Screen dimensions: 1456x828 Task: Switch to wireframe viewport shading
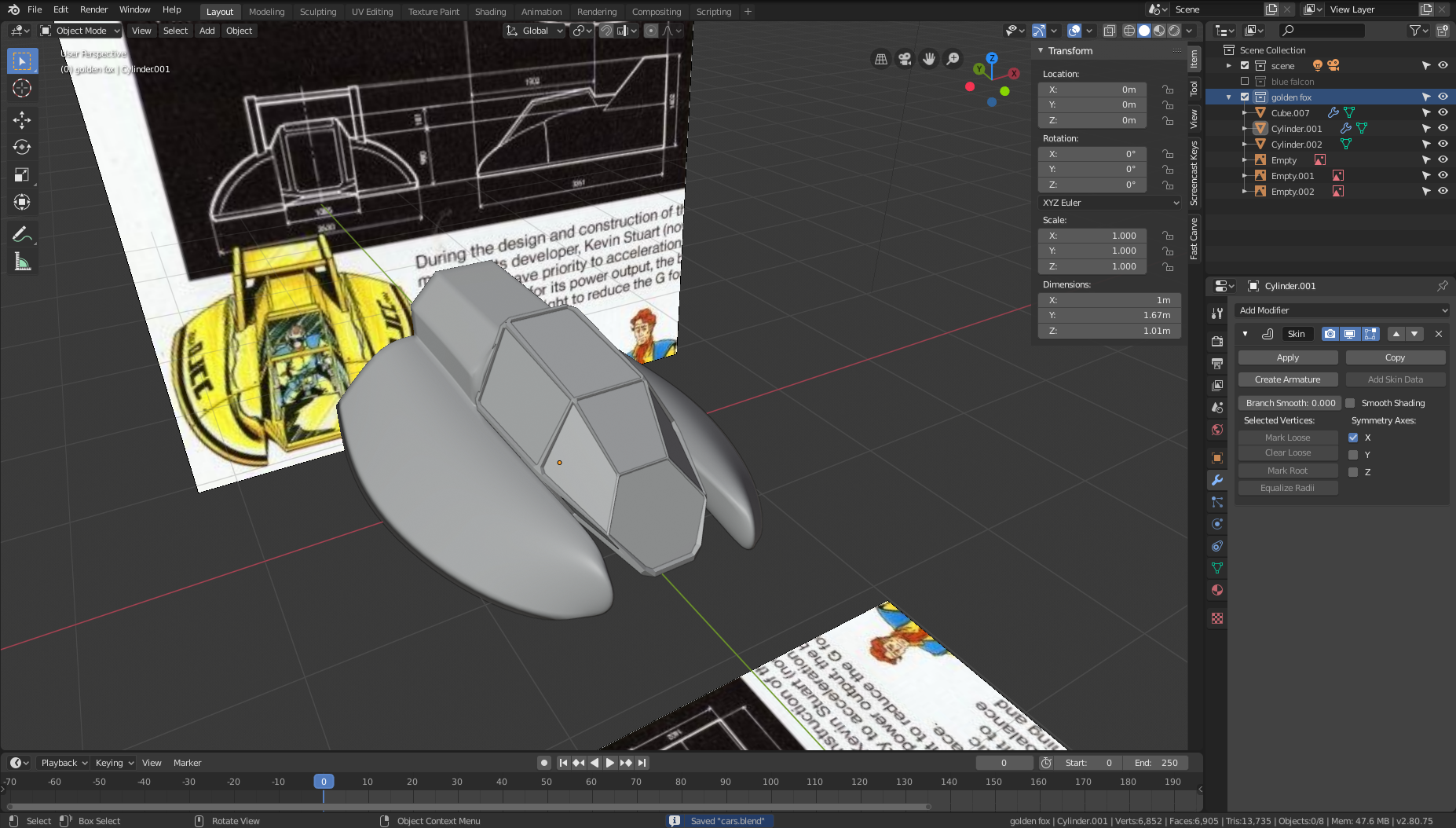(x=1129, y=31)
